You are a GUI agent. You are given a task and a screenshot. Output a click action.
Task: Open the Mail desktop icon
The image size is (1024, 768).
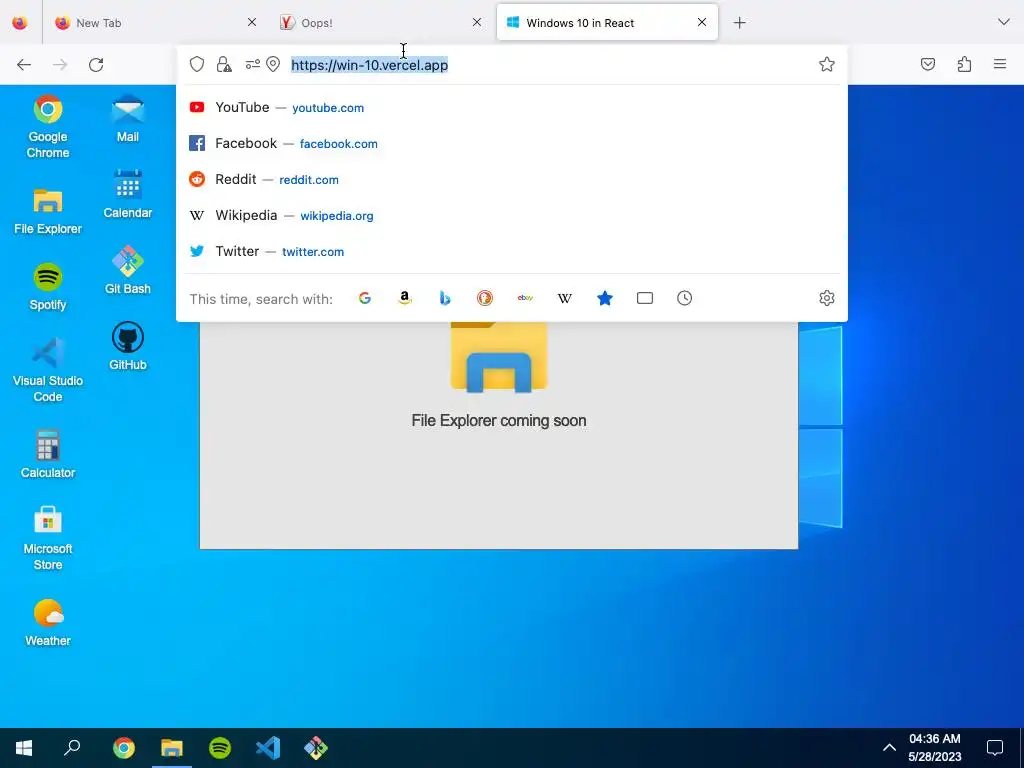(127, 119)
